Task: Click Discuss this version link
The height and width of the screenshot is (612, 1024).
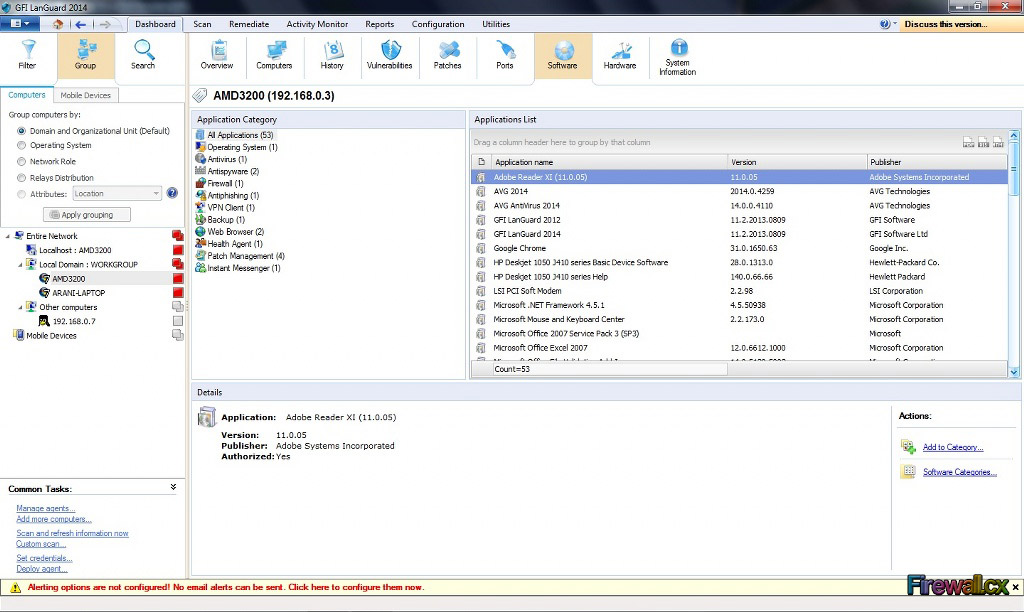Action: point(946,24)
